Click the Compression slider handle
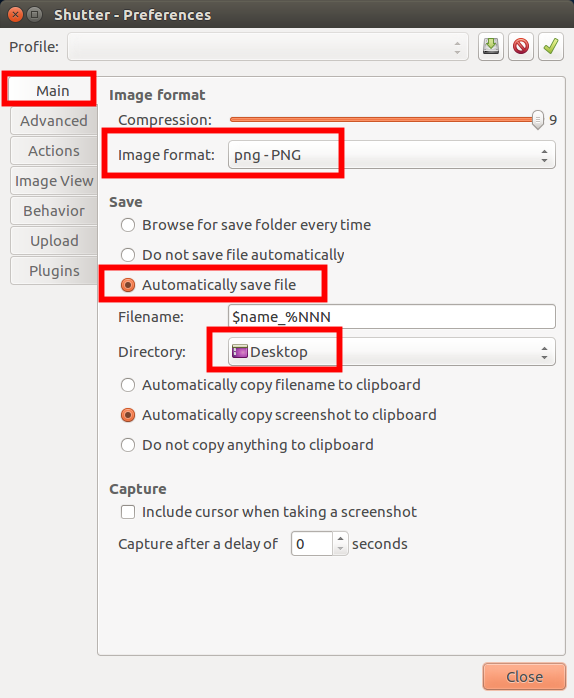Screen dimensions: 574x698 pos(538,119)
